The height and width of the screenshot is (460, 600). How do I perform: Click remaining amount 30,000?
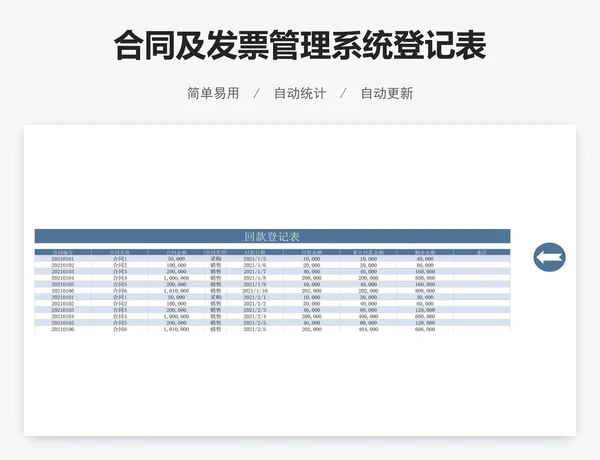tap(425, 297)
